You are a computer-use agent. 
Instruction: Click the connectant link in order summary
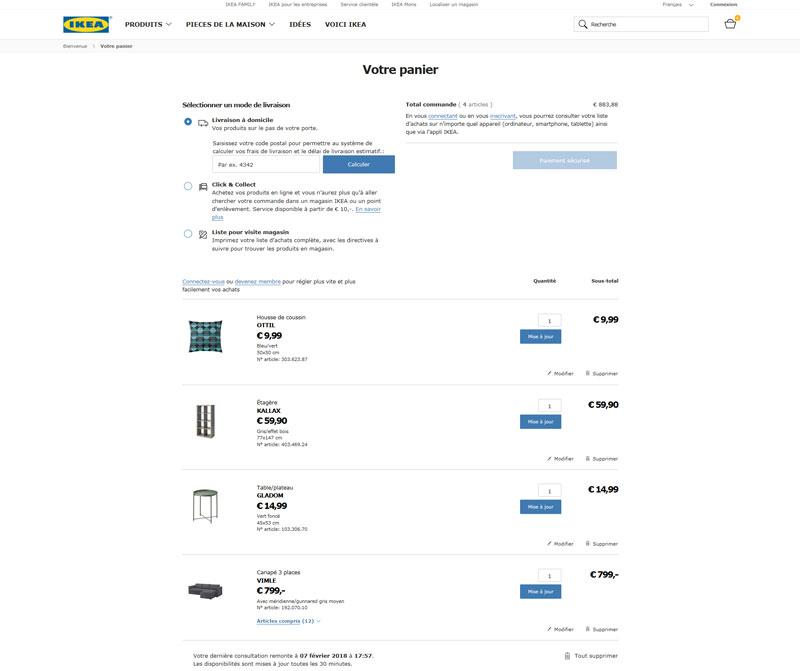click(x=443, y=116)
